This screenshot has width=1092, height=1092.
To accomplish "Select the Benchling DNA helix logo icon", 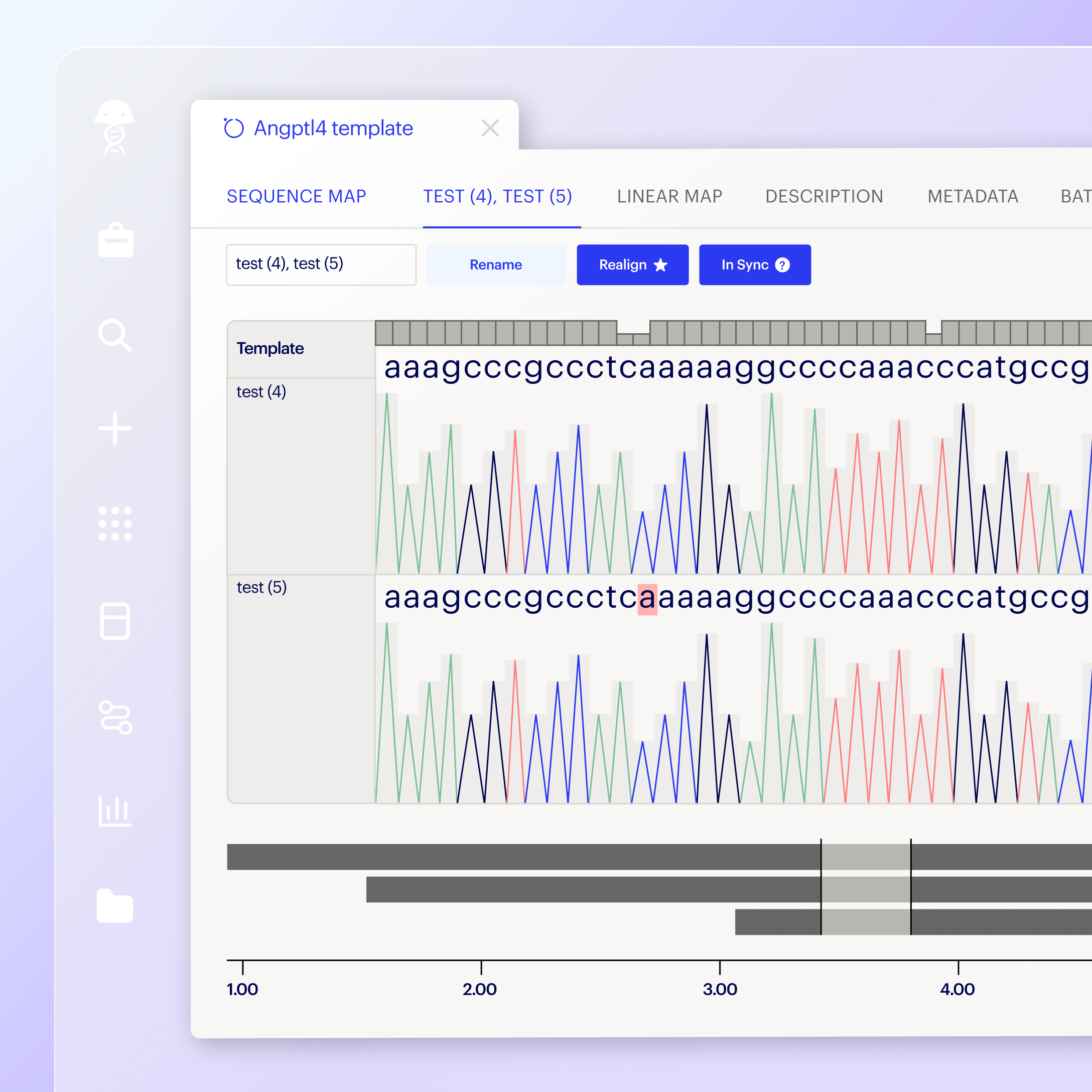I will [x=115, y=129].
